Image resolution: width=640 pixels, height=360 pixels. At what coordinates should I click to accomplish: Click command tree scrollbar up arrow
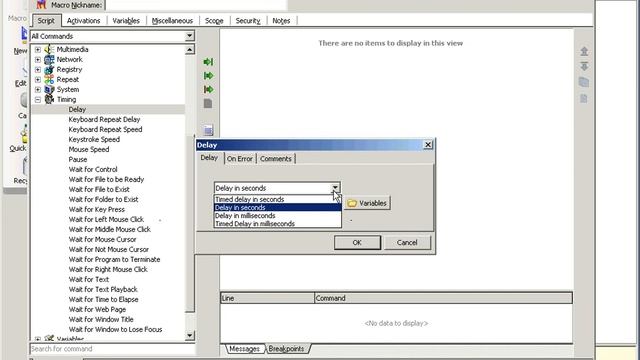click(190, 49)
